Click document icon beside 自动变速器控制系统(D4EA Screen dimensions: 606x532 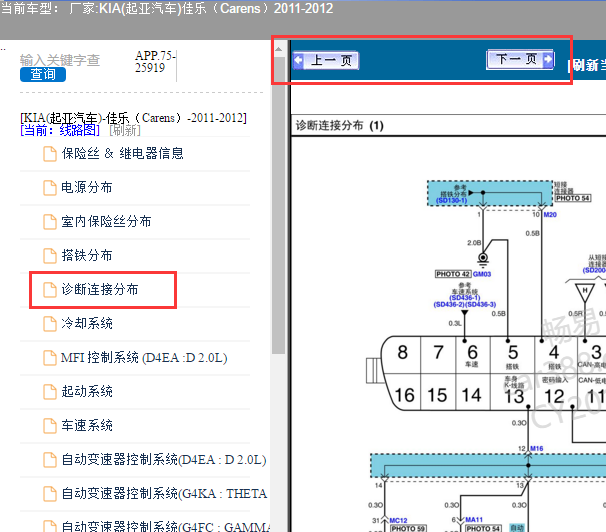[x=49, y=460]
